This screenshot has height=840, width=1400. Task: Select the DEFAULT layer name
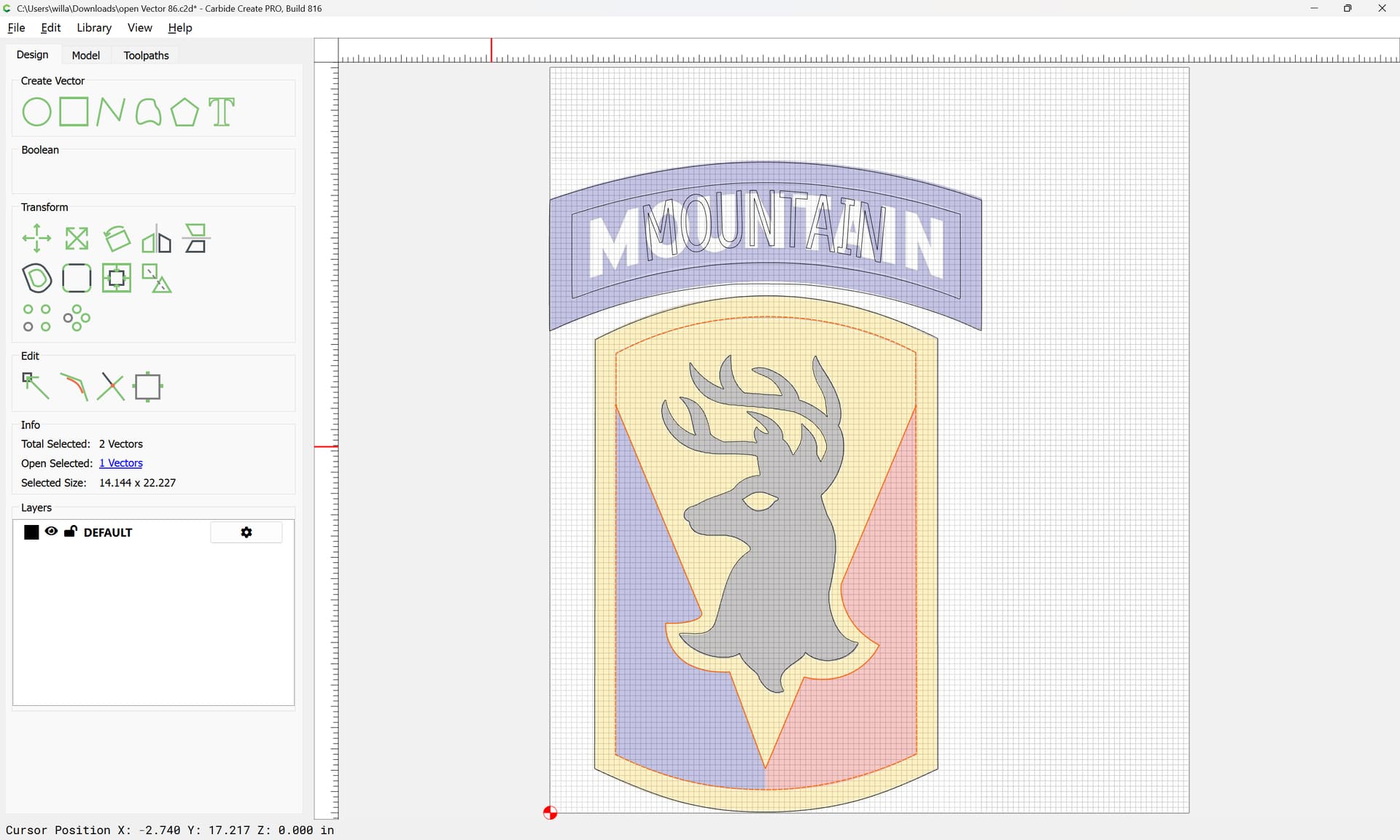click(108, 532)
